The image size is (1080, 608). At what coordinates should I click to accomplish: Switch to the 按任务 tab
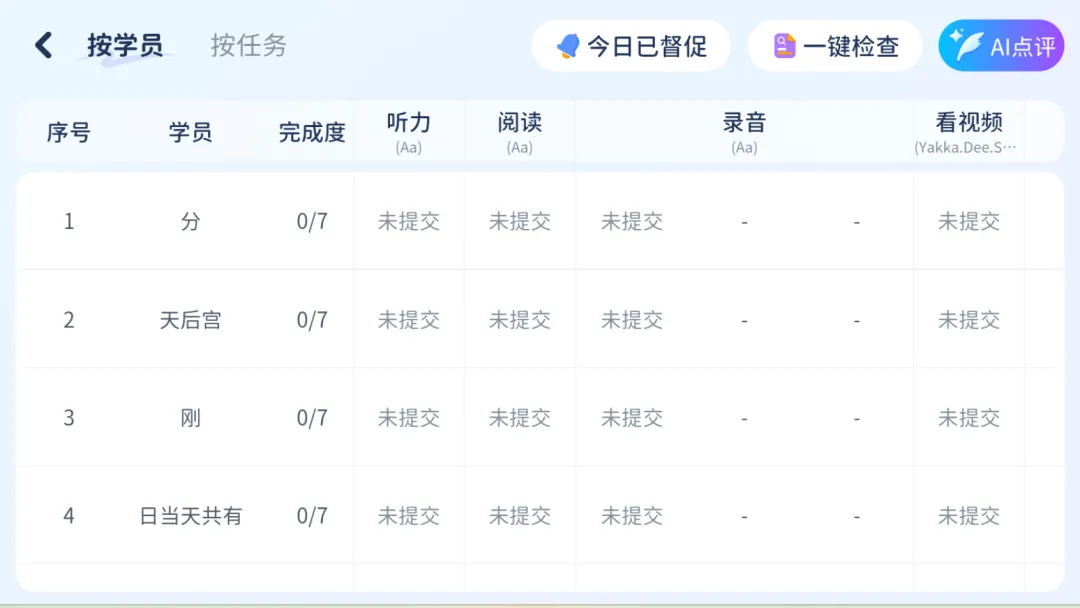(248, 46)
